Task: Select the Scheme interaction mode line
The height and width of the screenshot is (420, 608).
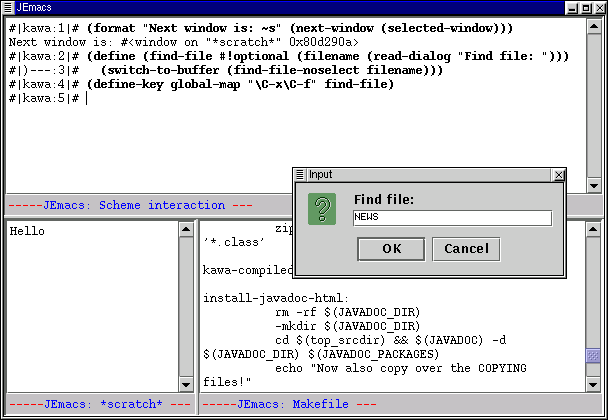Action: point(130,205)
